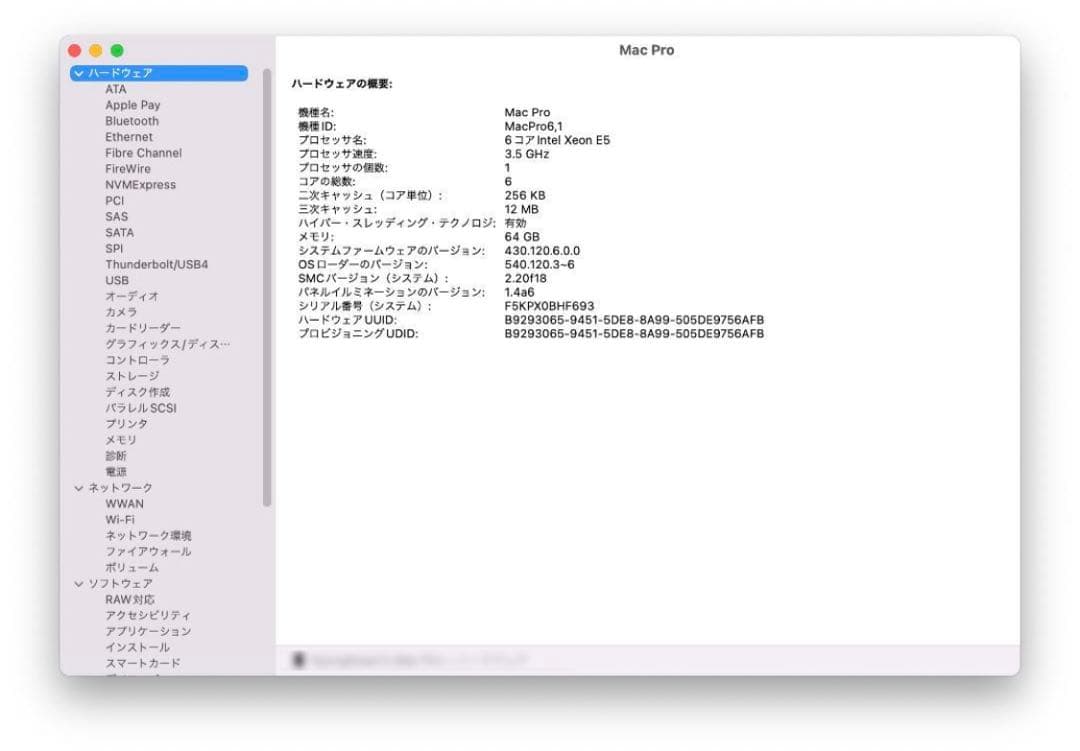Collapse the ハードウェア section
Screen dimensions: 1080x751
click(x=80, y=72)
